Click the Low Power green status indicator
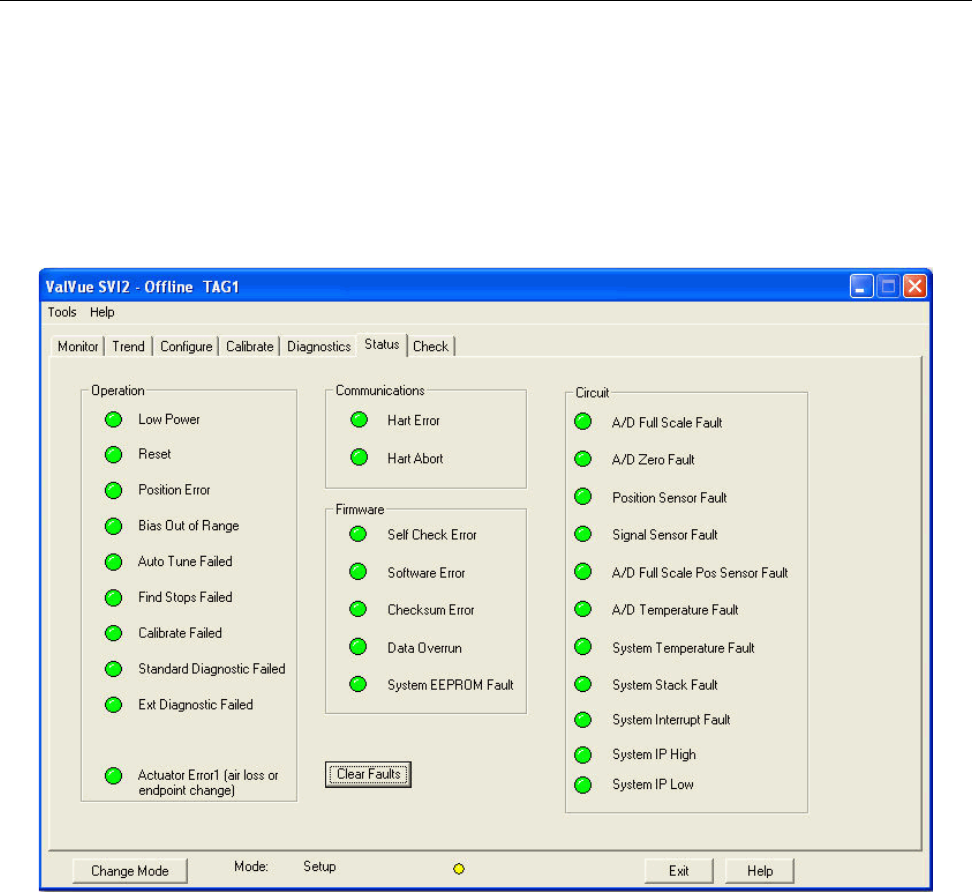 click(x=113, y=420)
